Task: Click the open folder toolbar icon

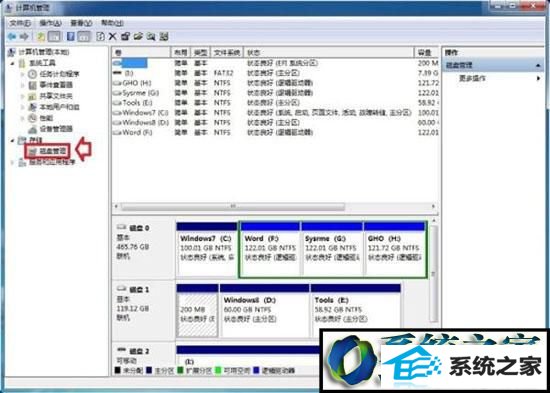Action: 138,36
